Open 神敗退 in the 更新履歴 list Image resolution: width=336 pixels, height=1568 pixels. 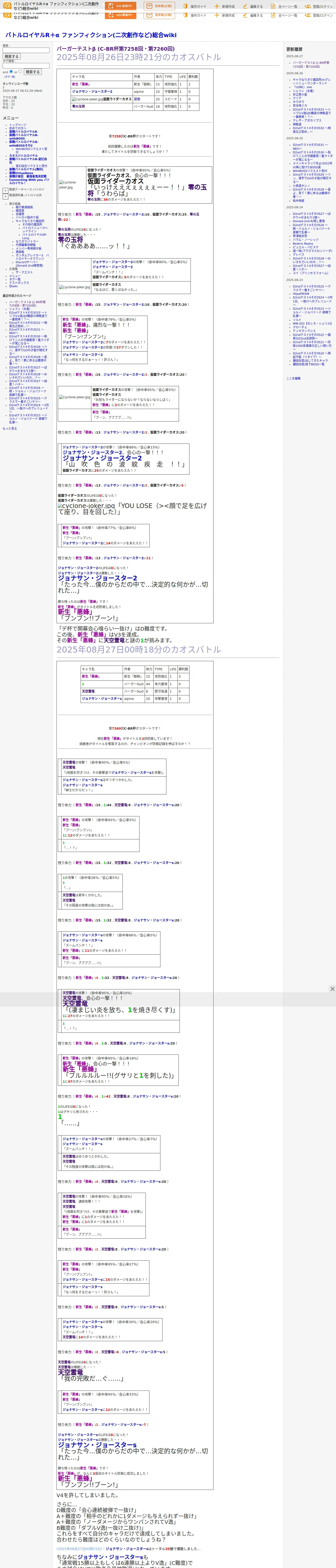pyautogui.click(x=297, y=124)
